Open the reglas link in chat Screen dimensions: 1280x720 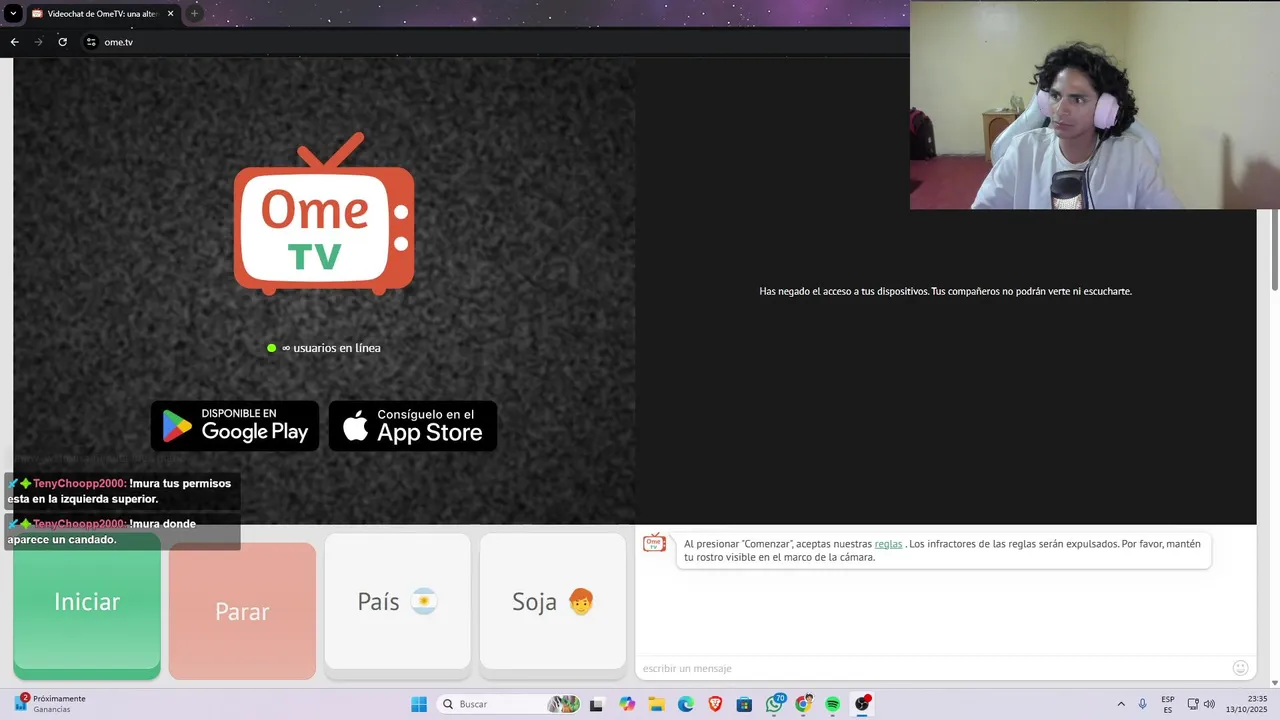(x=888, y=544)
